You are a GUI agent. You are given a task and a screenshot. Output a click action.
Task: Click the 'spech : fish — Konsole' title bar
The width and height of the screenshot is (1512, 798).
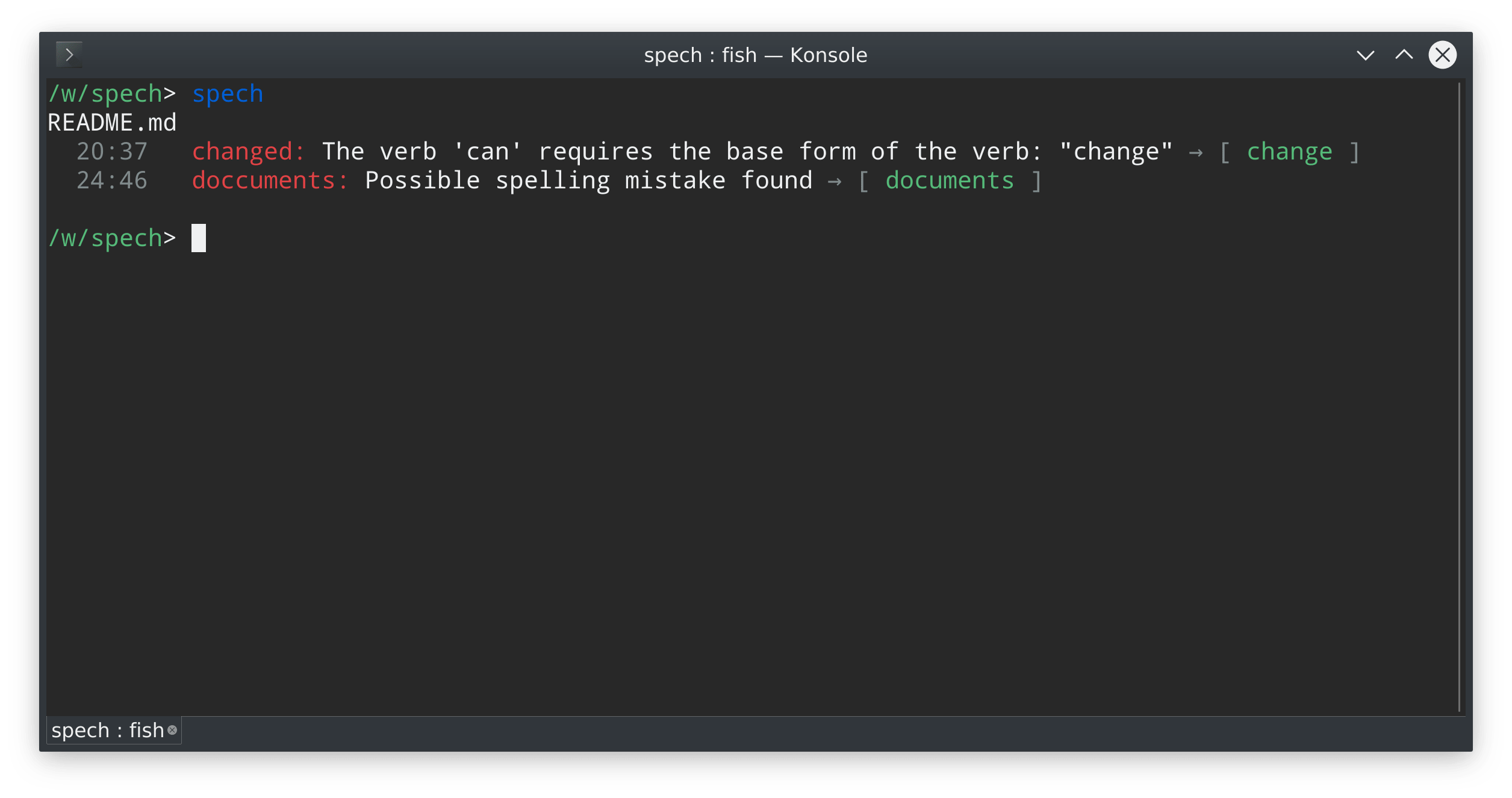(755, 55)
